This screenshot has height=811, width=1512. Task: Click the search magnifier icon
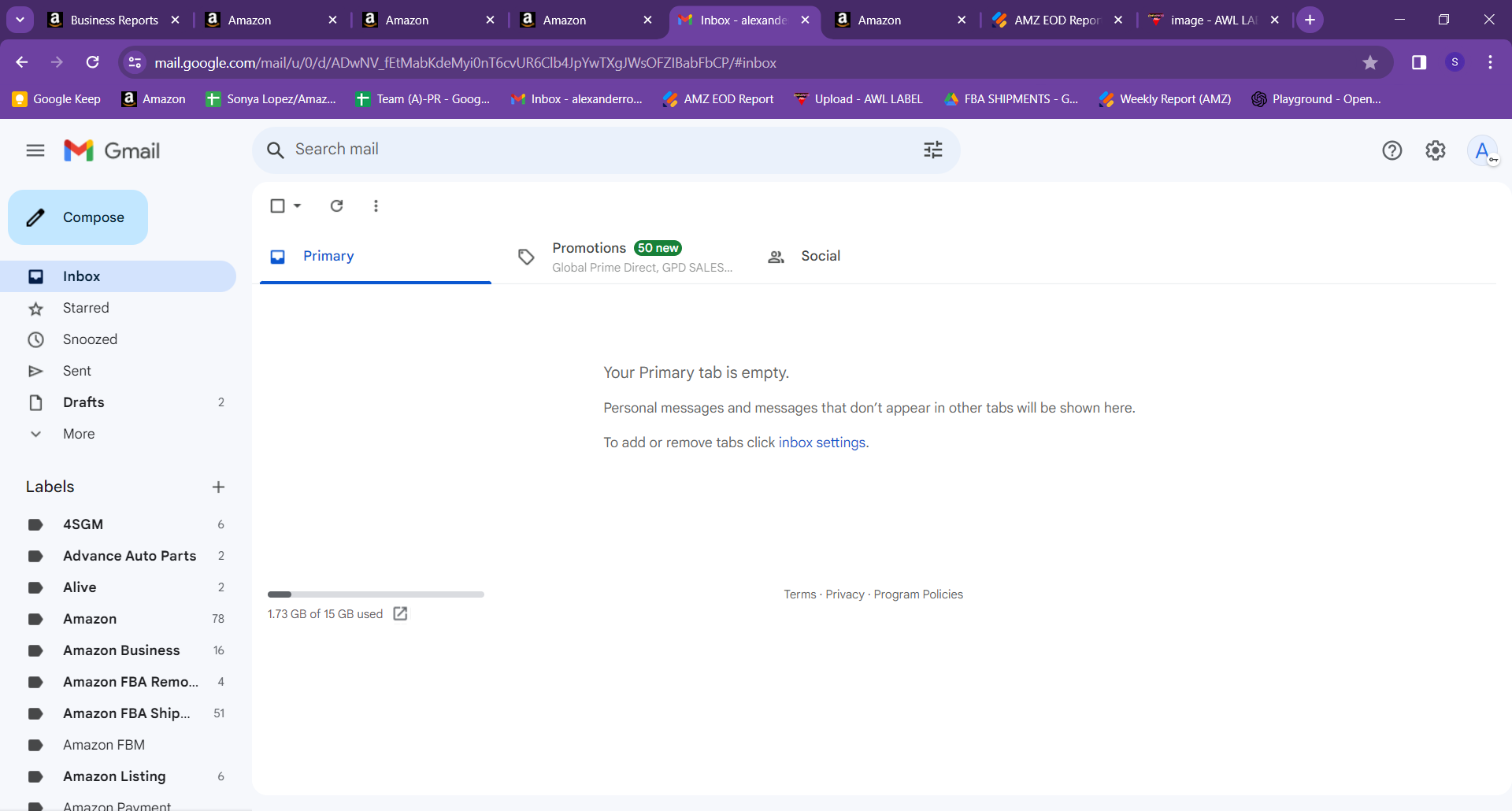(275, 150)
